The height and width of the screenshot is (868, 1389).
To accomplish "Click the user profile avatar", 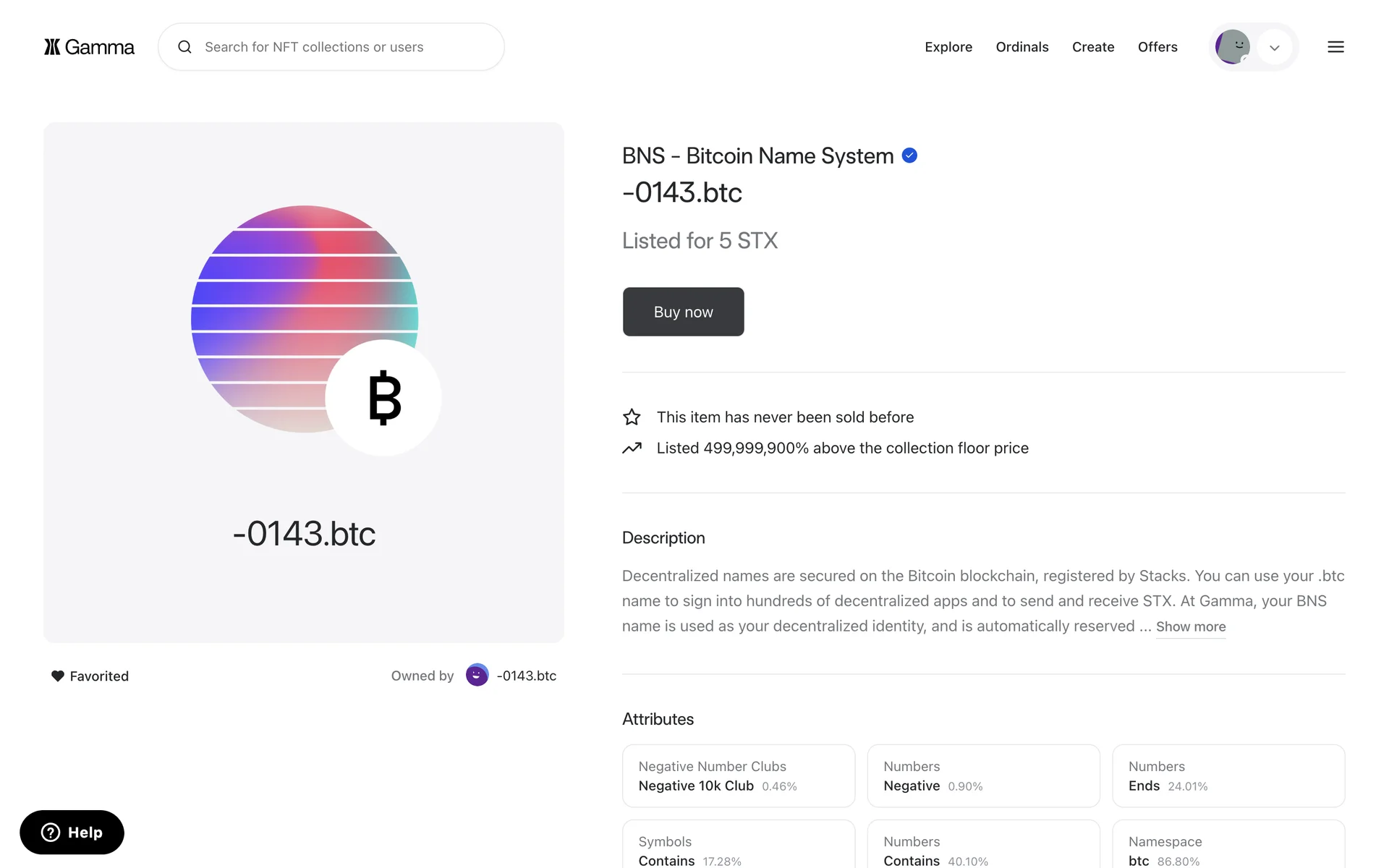I will 1232,47.
